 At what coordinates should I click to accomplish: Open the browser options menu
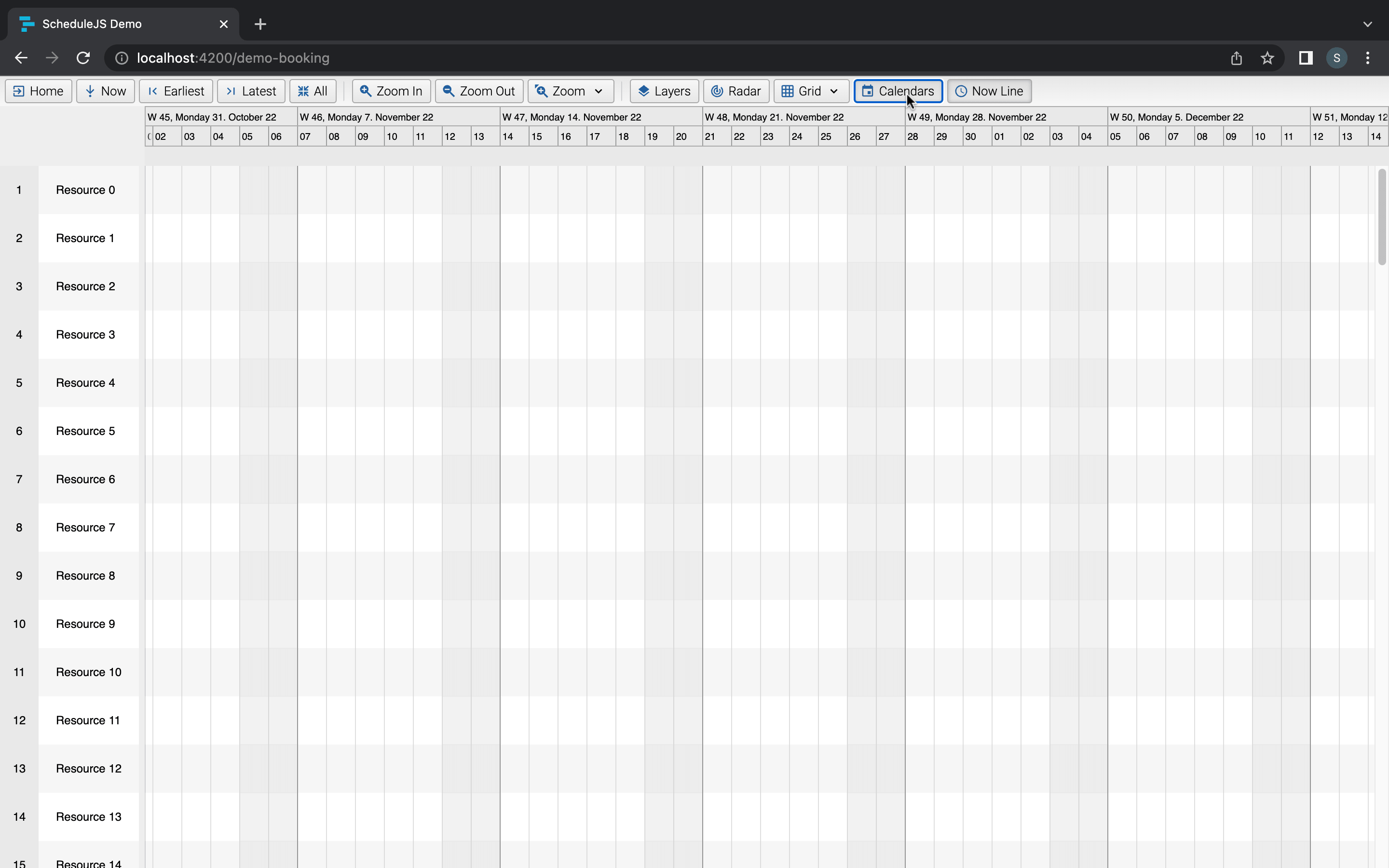coord(1368,57)
